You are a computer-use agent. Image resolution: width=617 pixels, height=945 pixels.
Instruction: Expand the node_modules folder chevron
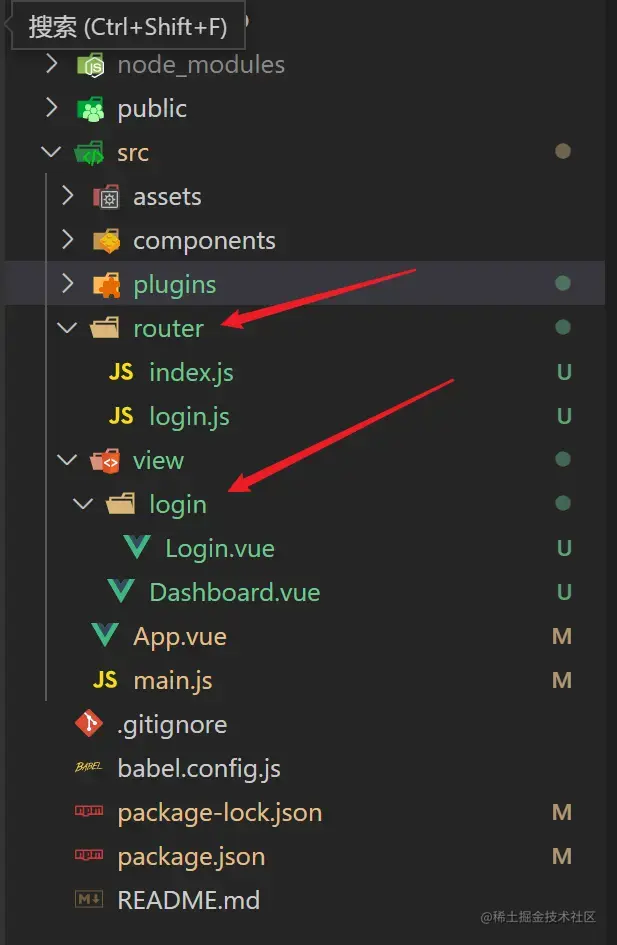click(52, 63)
